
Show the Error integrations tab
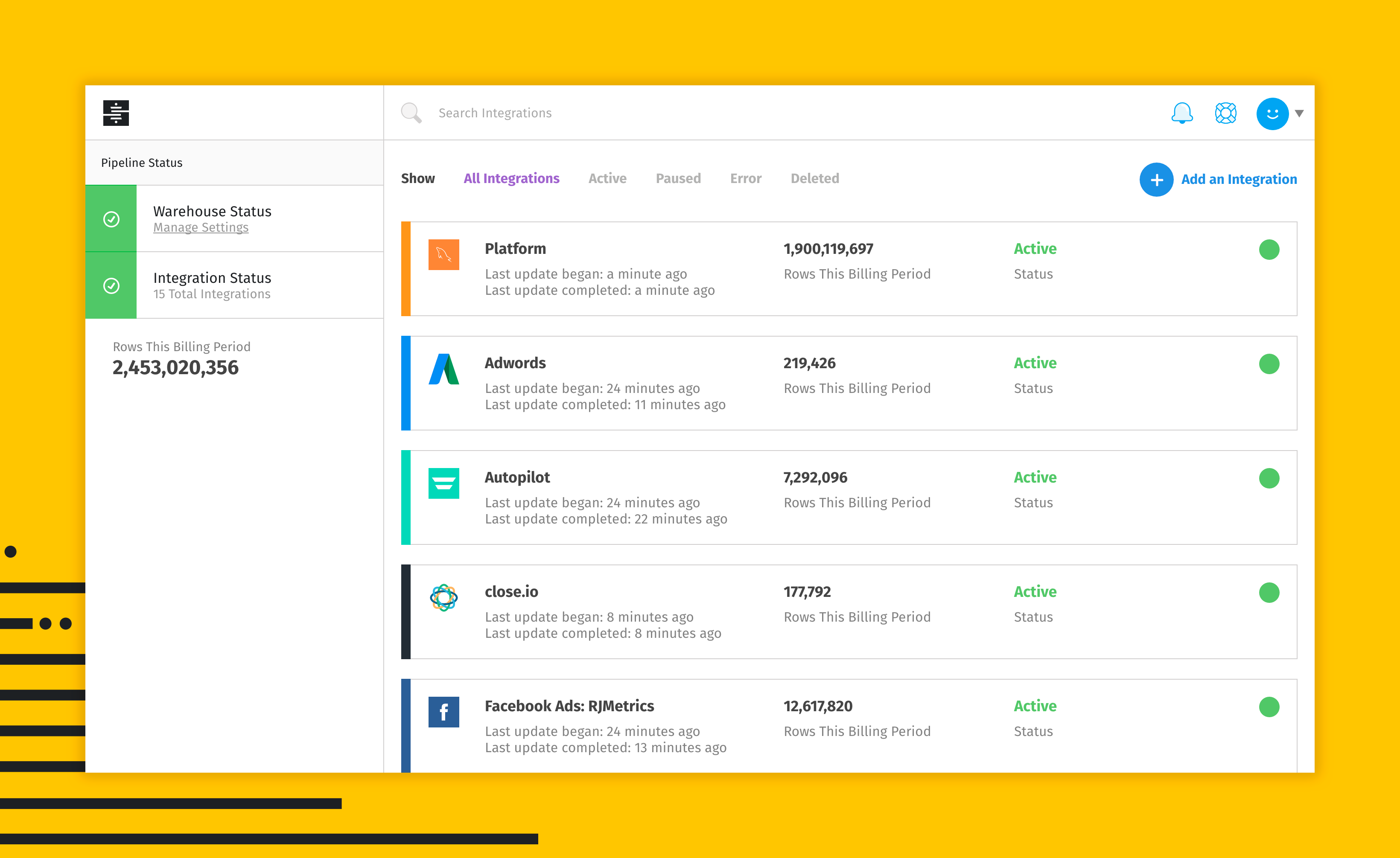[745, 179]
